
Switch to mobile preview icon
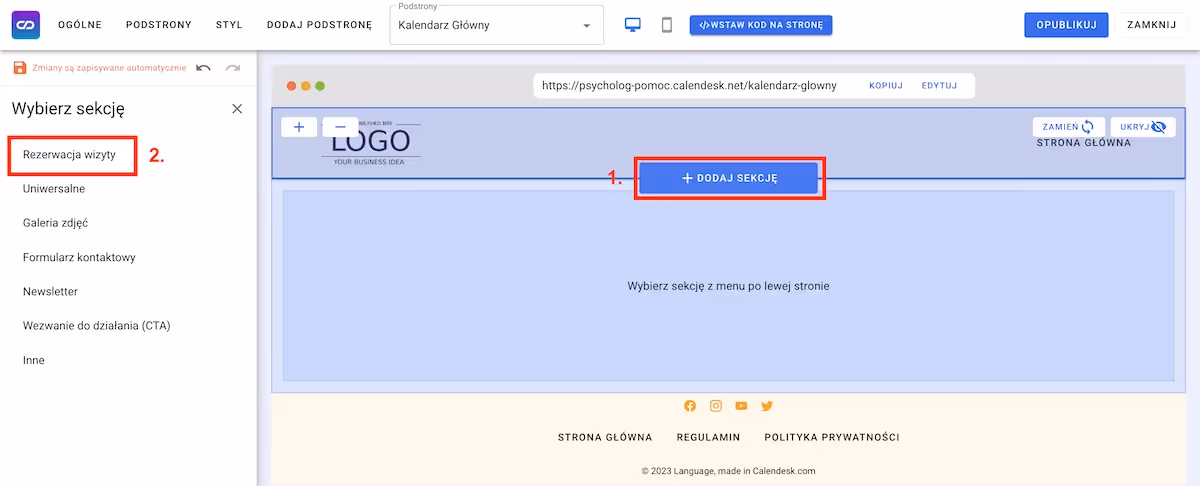667,25
